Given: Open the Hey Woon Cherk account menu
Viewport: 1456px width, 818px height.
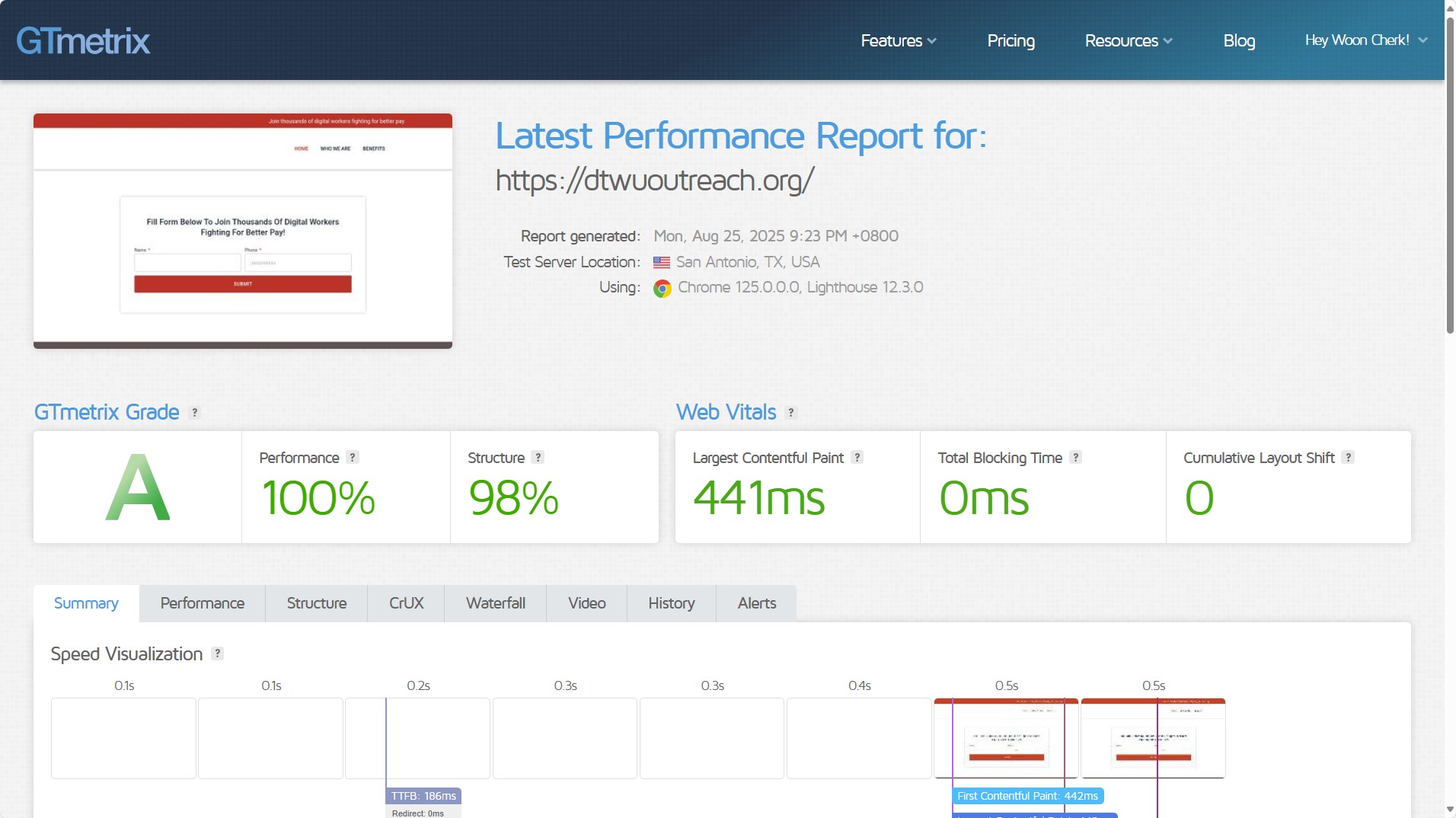Looking at the screenshot, I should (x=1366, y=40).
